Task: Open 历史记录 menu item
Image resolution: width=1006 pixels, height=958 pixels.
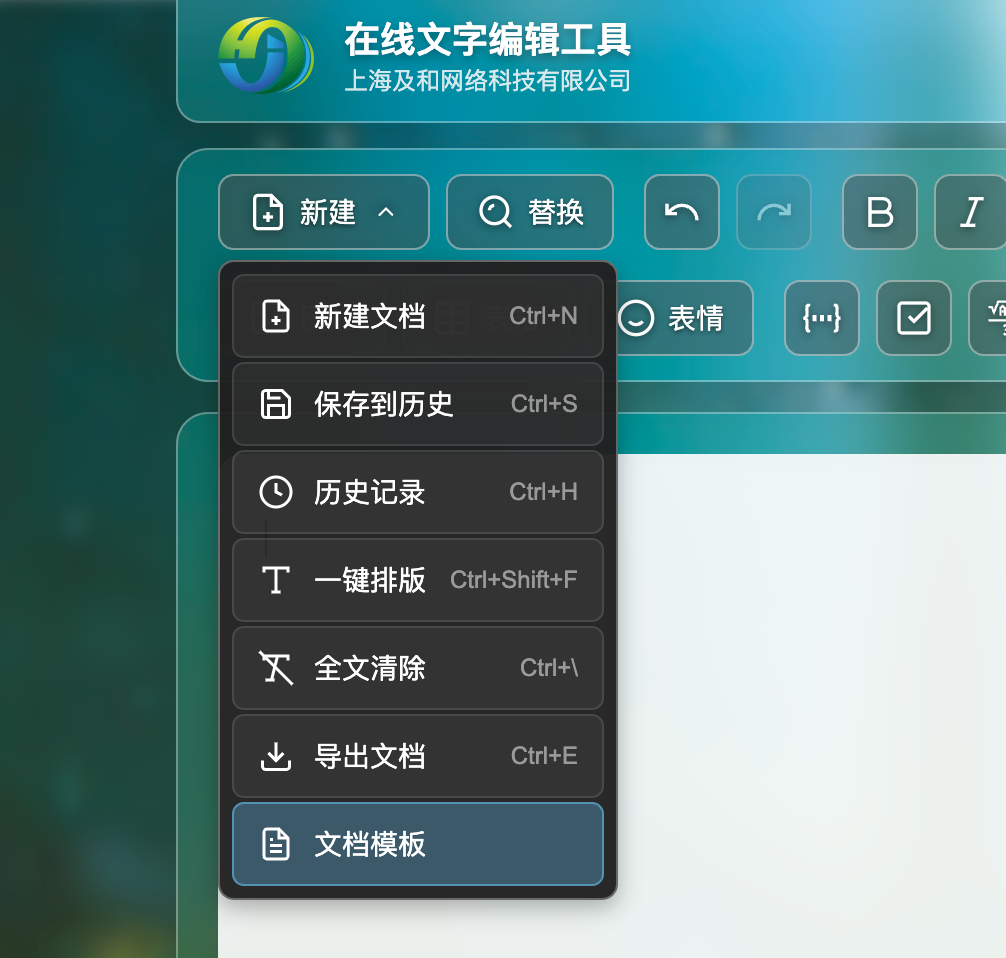Action: (x=418, y=492)
